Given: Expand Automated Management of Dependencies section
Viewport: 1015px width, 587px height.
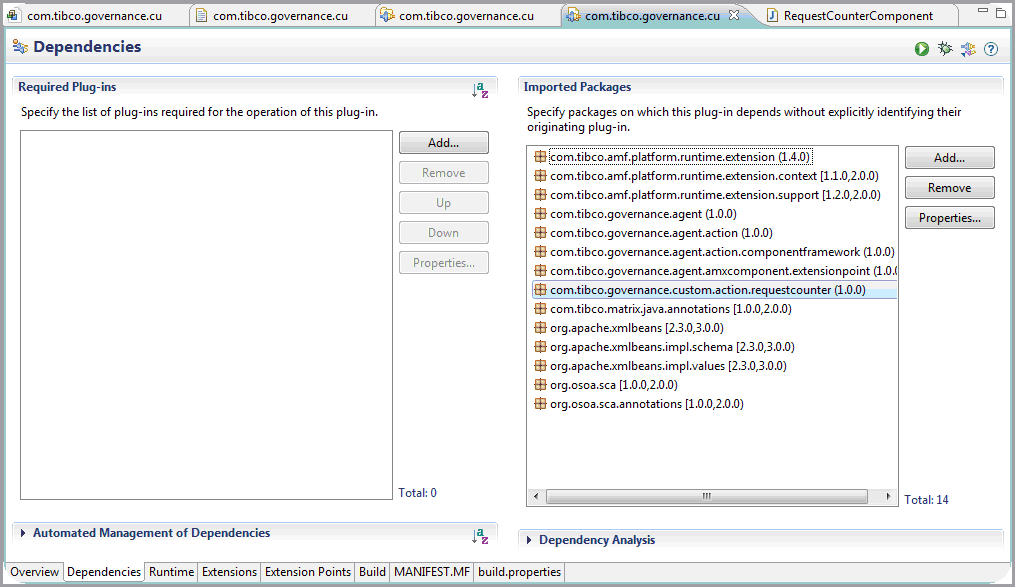Looking at the screenshot, I should click(23, 533).
